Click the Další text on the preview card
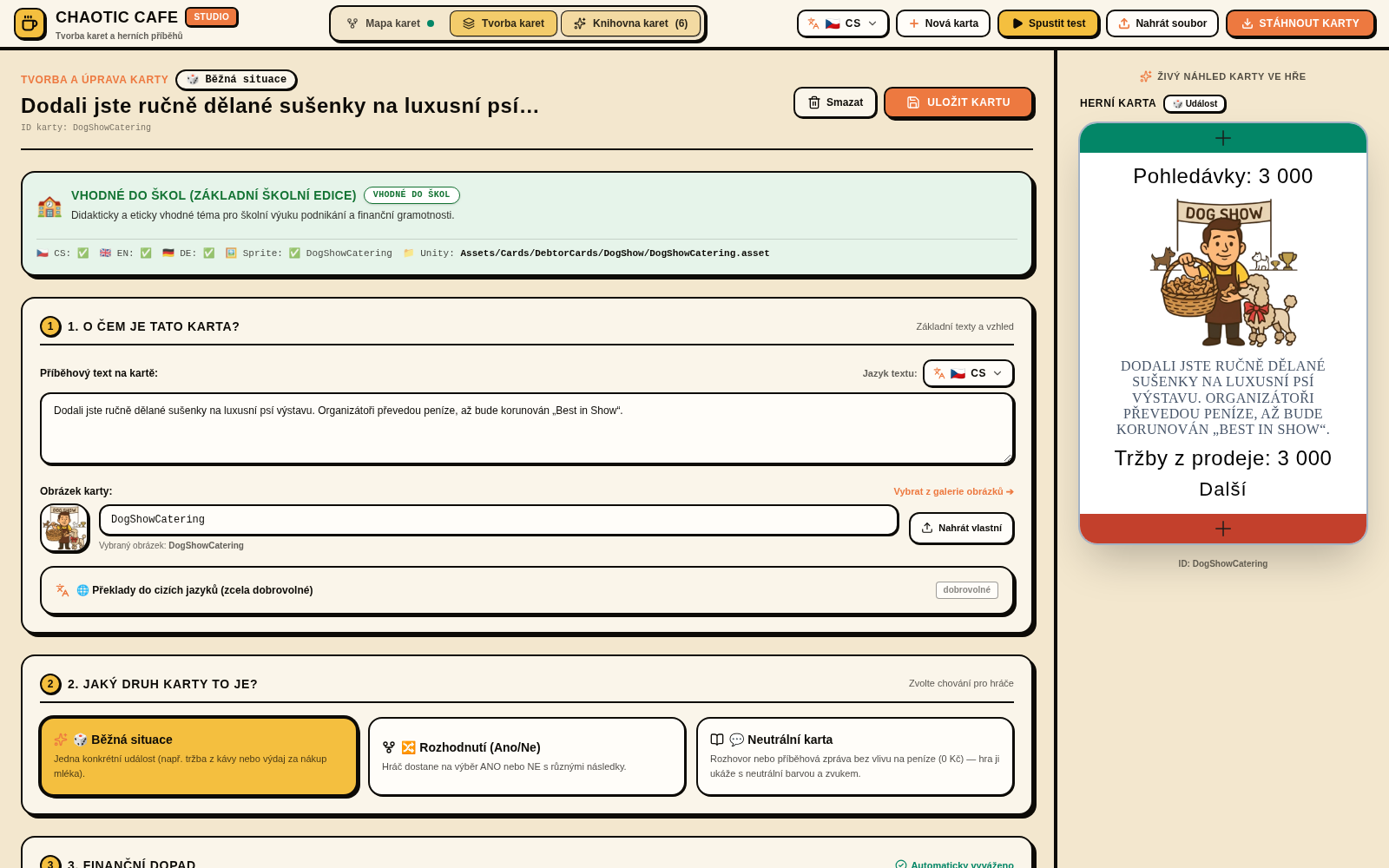This screenshot has width=1389, height=868. (x=1222, y=490)
